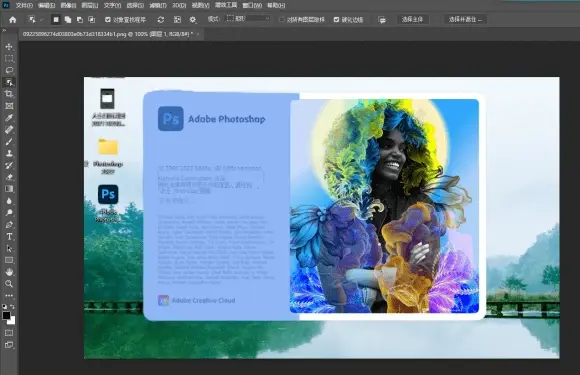This screenshot has width=580, height=375.
Task: Click the 选择并遮住 button
Action: [x=465, y=19]
